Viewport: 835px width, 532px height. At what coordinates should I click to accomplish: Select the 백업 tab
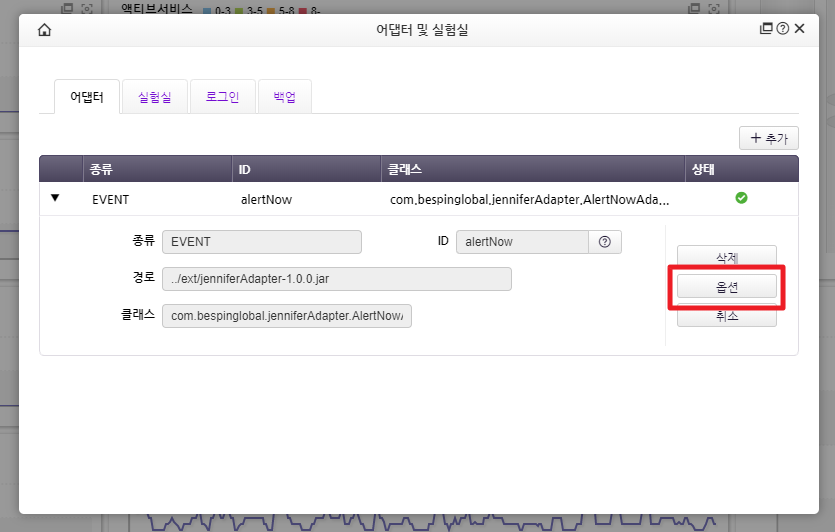tap(285, 97)
